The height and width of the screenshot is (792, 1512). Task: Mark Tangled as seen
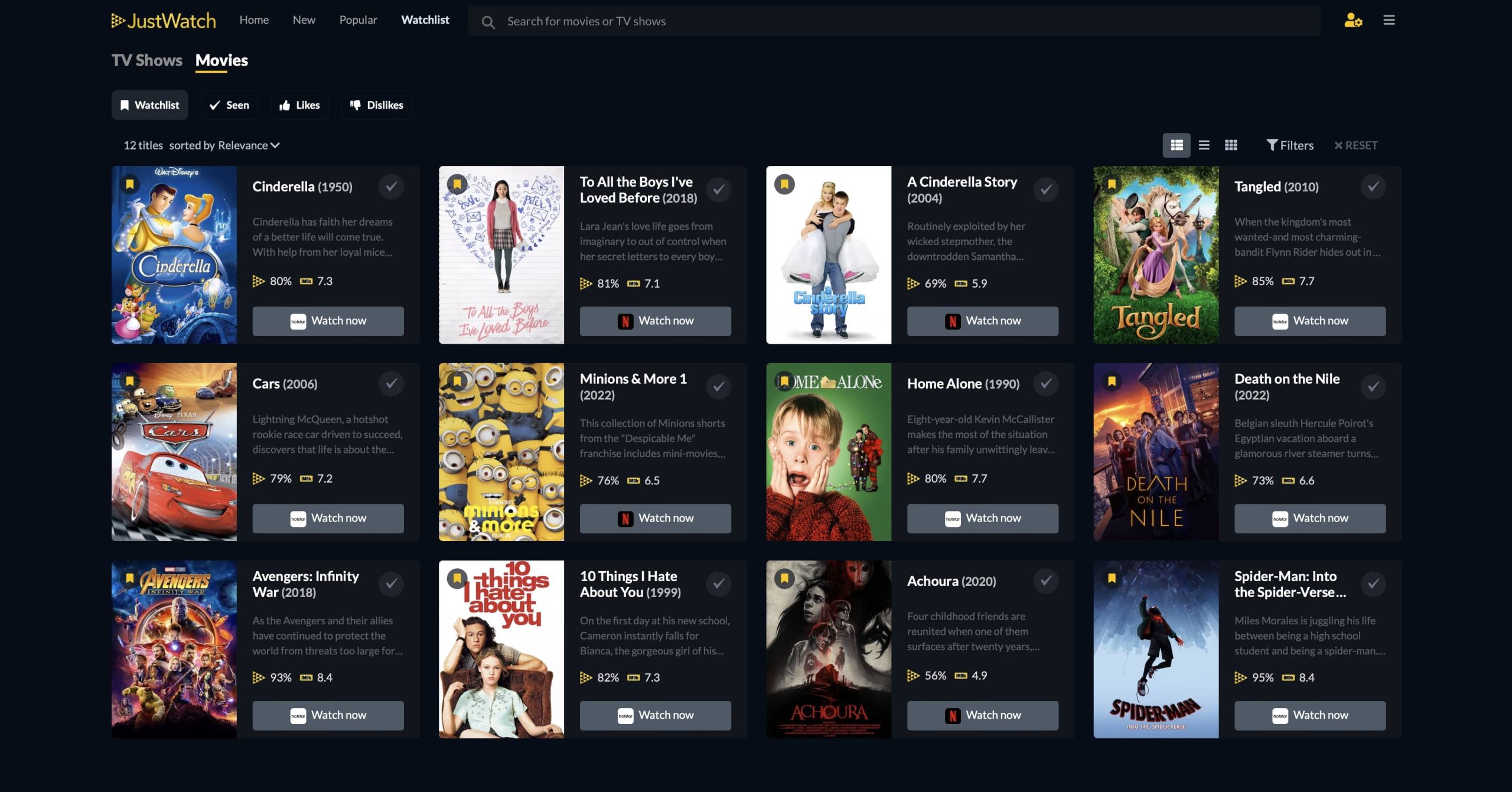pos(1373,187)
